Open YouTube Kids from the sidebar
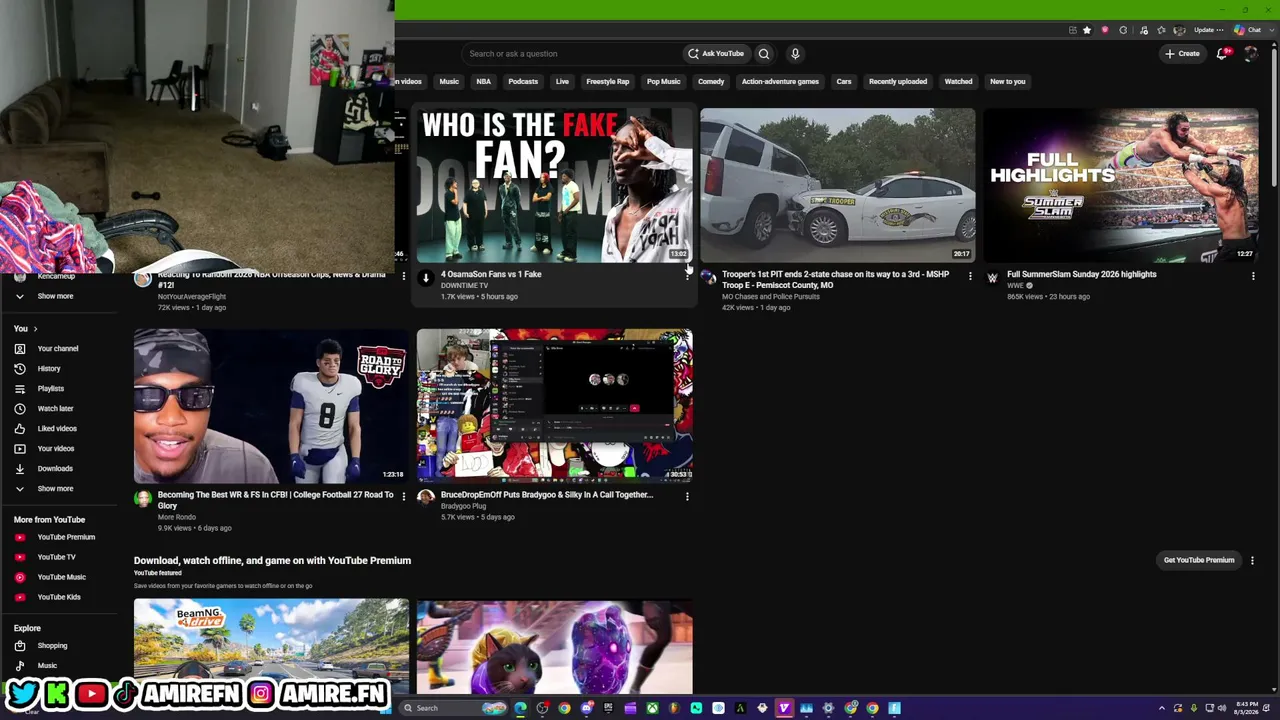The height and width of the screenshot is (720, 1280). pos(59,597)
